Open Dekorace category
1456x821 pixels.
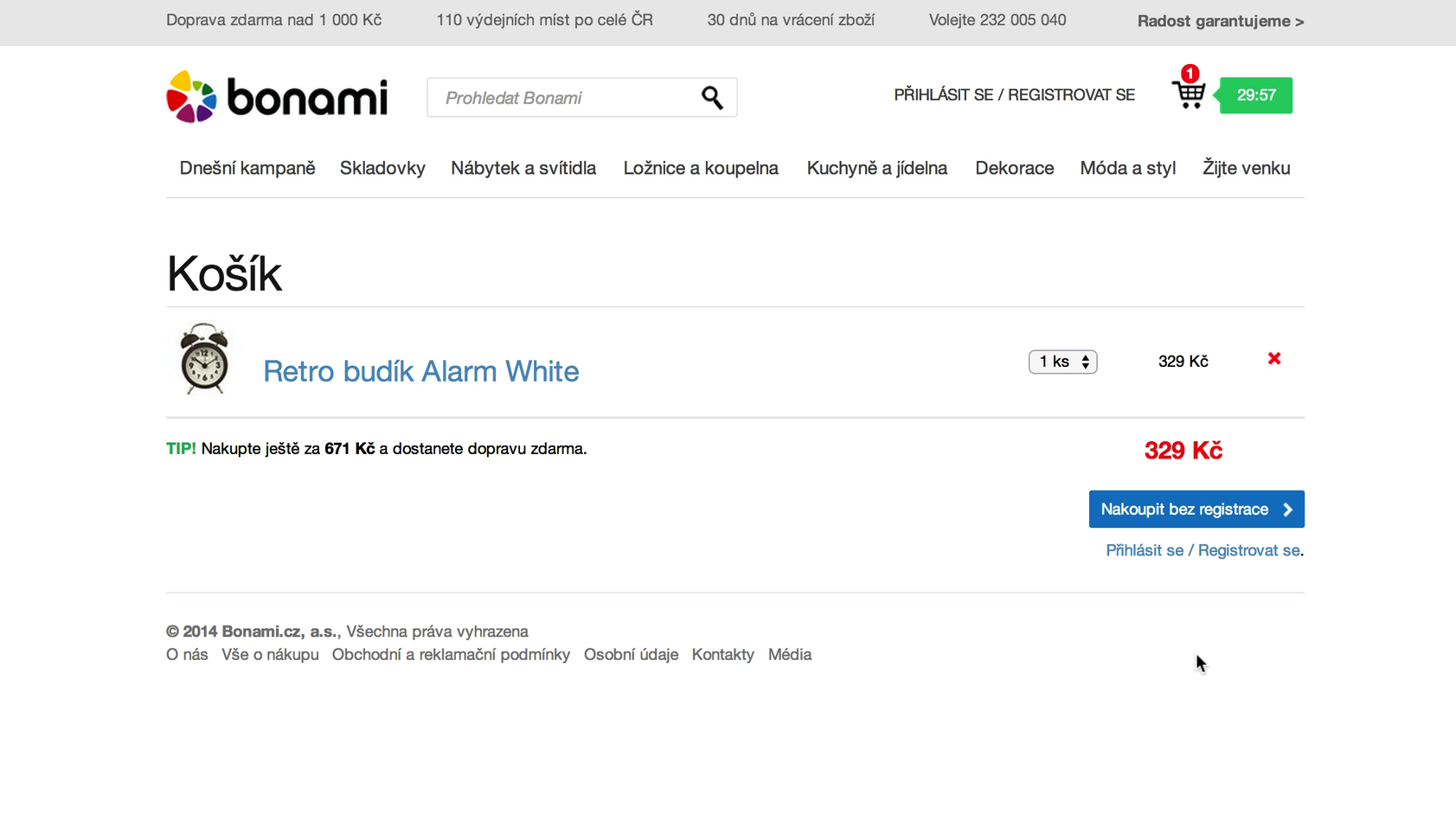[x=1015, y=168]
